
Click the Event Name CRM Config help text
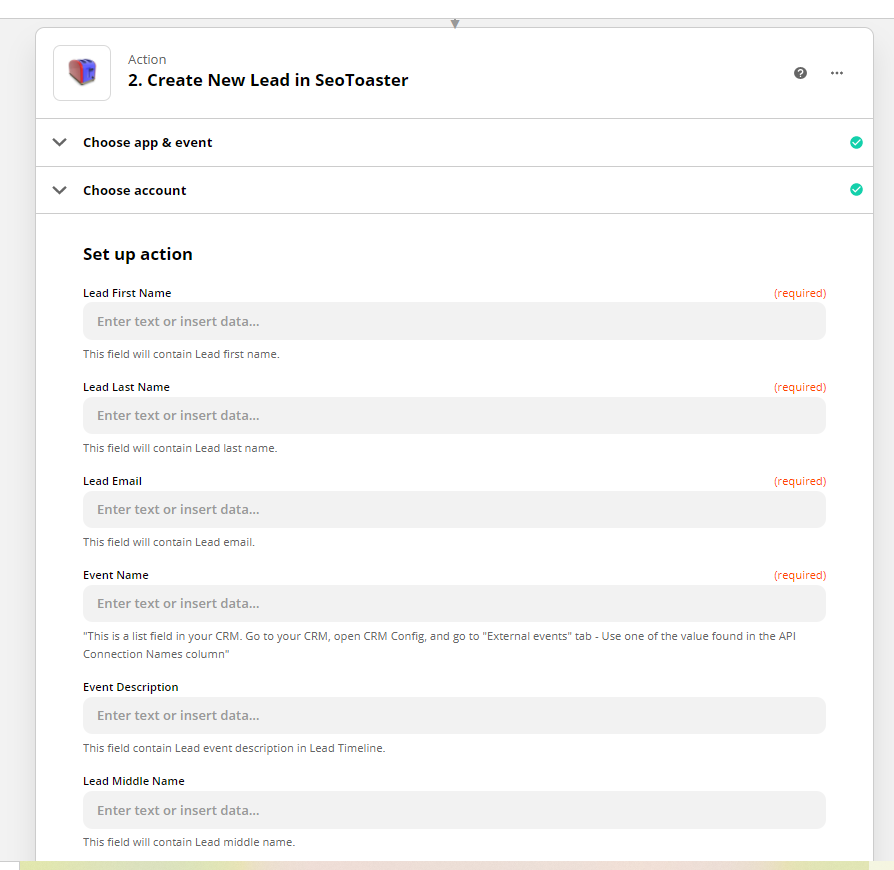click(440, 645)
